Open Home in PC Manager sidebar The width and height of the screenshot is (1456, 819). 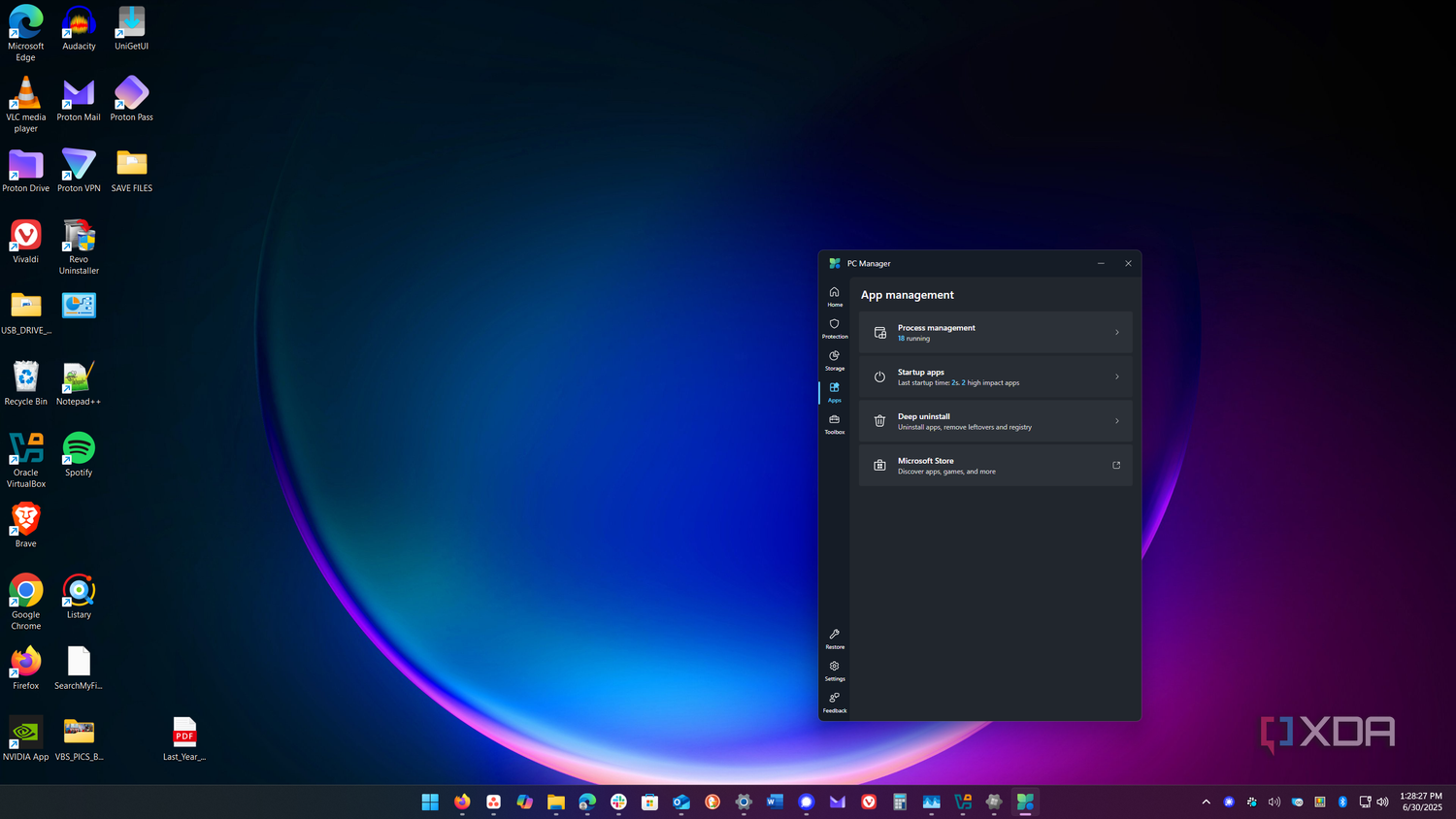click(835, 297)
